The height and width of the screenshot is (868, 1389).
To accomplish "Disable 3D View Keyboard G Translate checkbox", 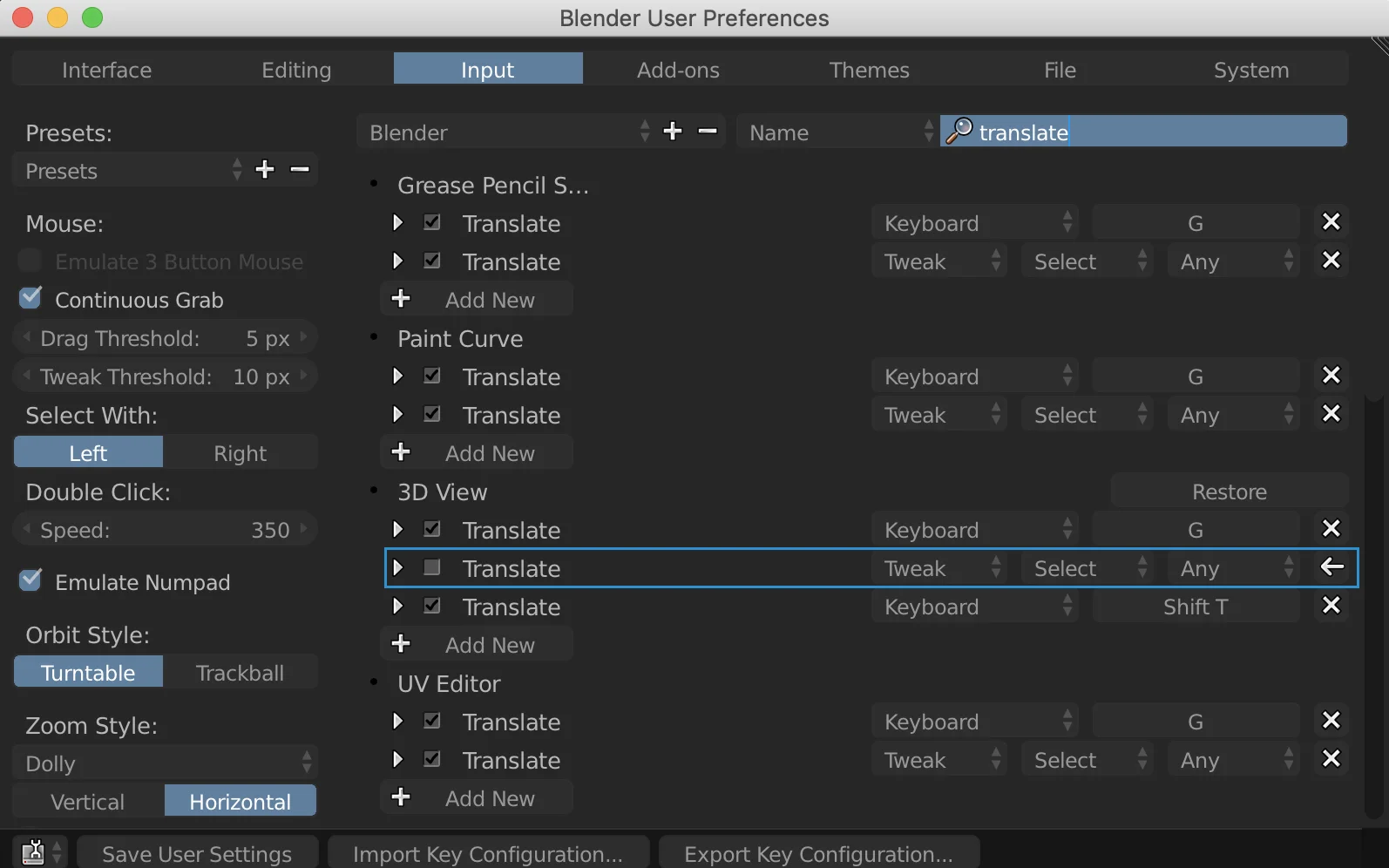I will coord(432,529).
